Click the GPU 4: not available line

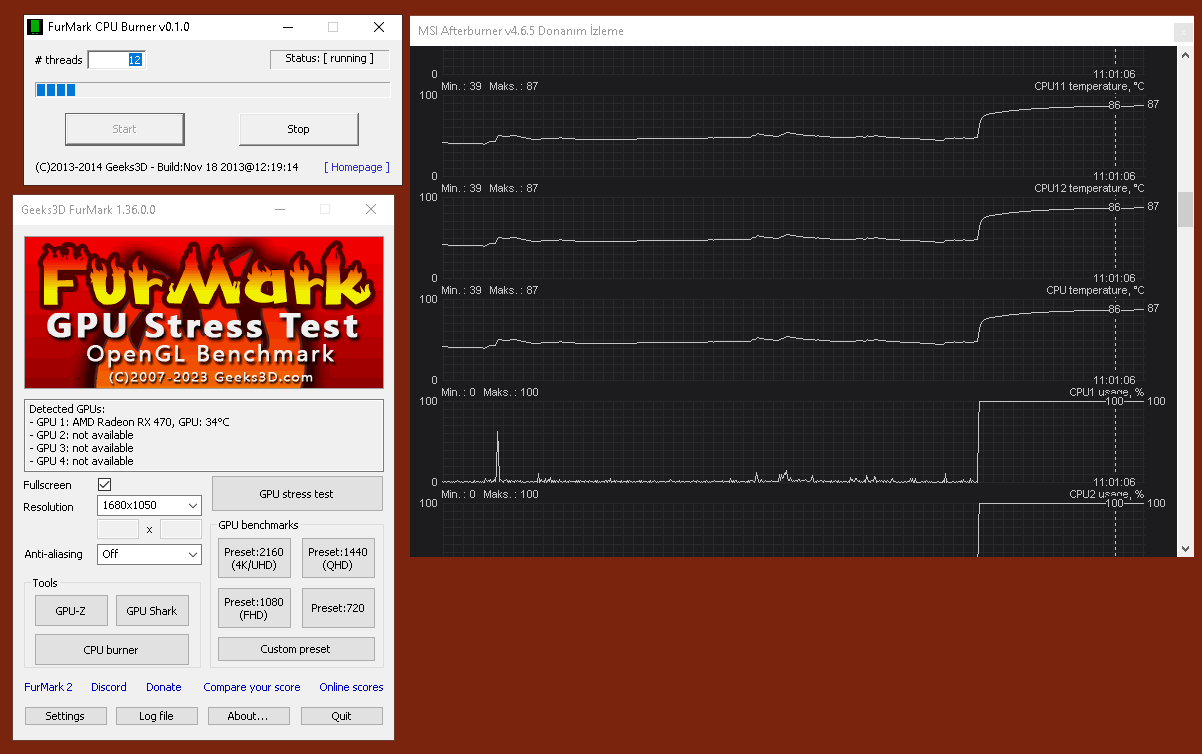point(81,461)
